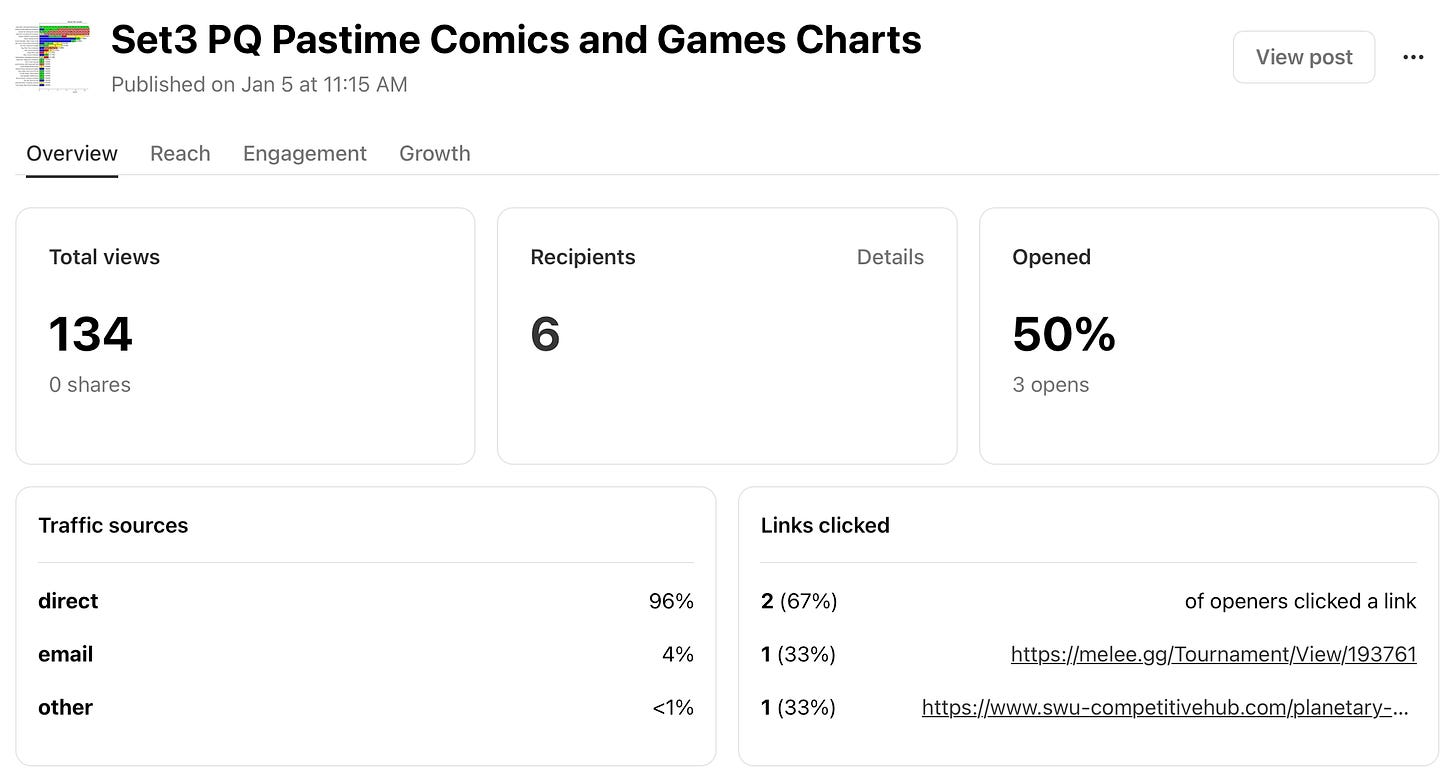Click the 134 total views number
Screen dimensions: 1456x781
pos(91,334)
